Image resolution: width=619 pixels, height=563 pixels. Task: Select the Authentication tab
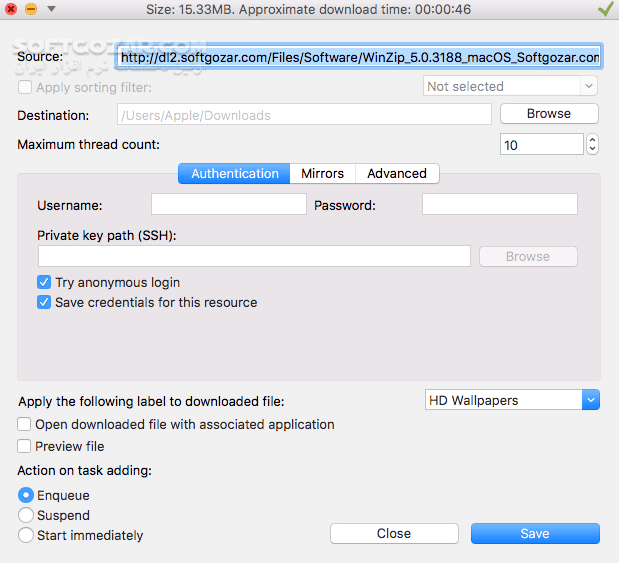235,173
